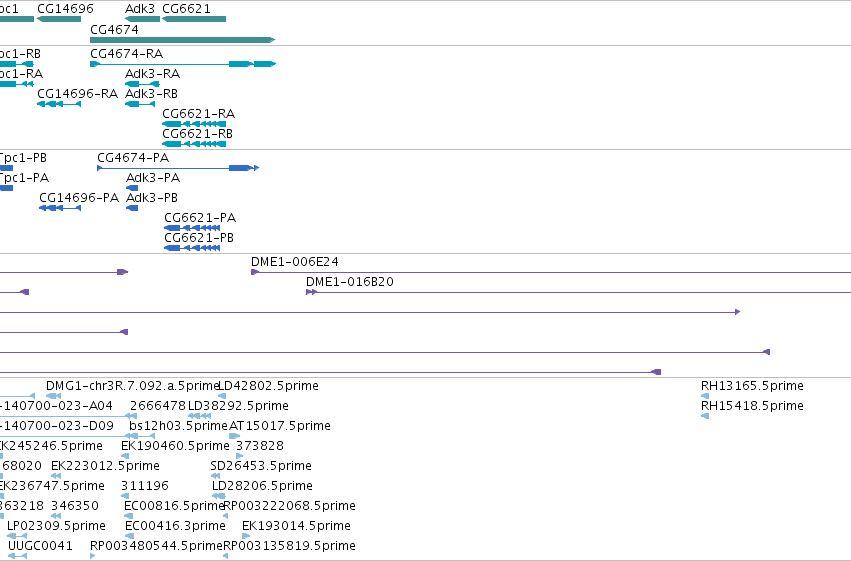Click the LD42802.5prime EST label
851x561 pixels.
click(268, 386)
